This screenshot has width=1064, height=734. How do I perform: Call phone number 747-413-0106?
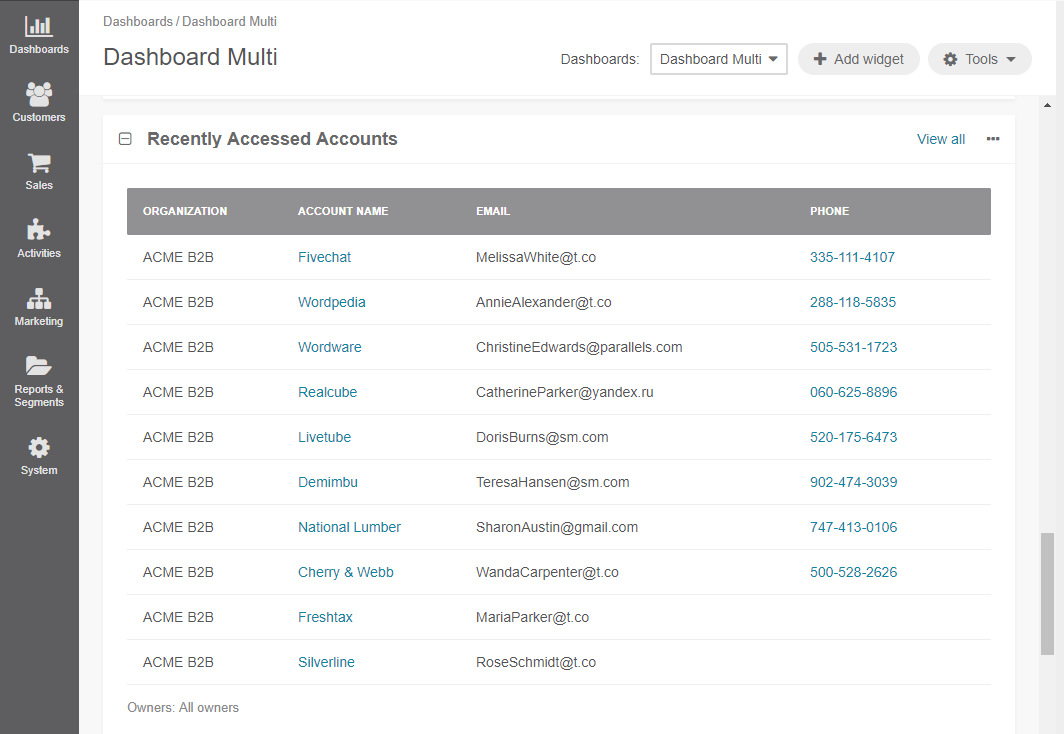tap(853, 527)
